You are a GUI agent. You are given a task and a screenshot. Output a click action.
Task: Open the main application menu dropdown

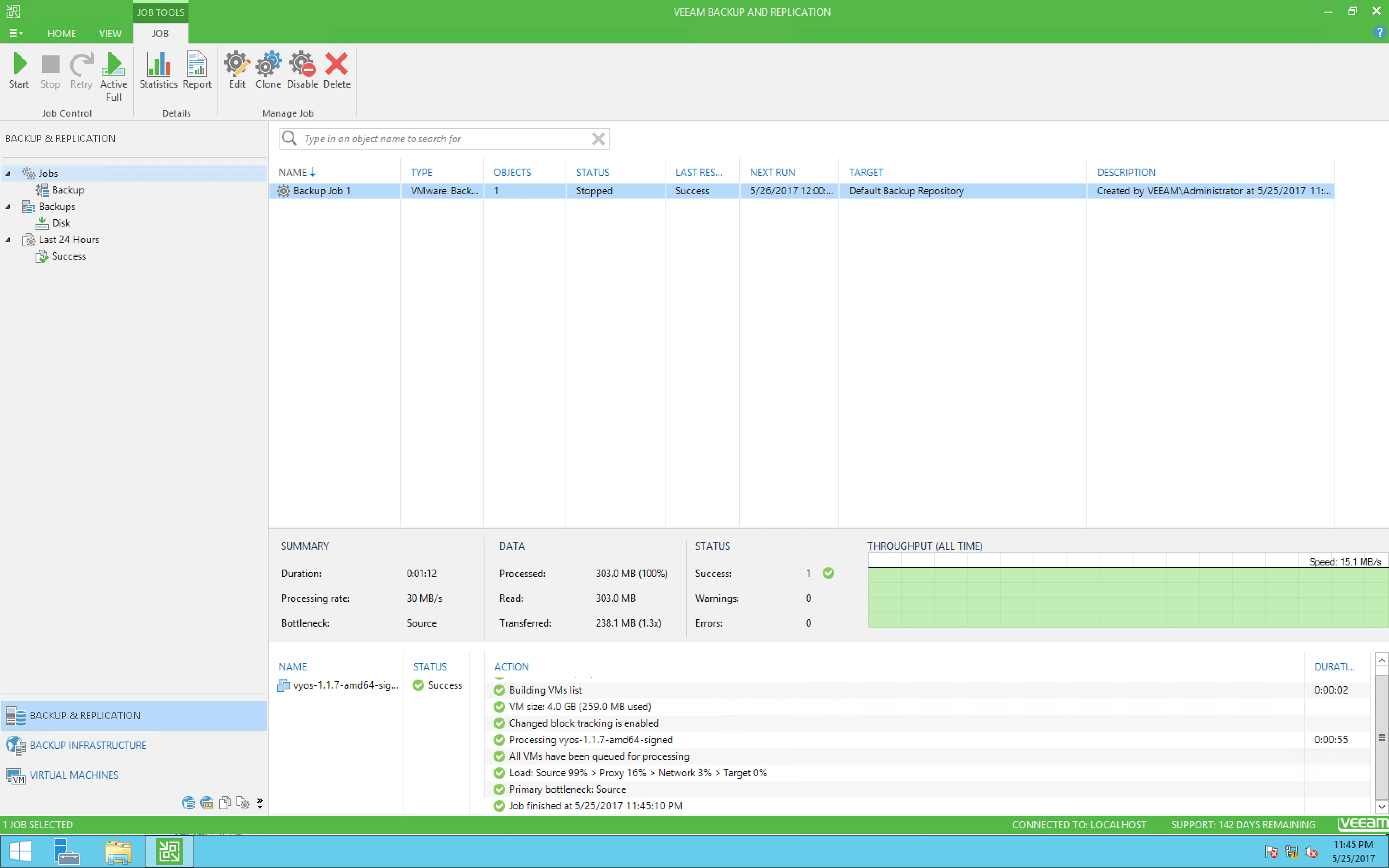pos(16,33)
